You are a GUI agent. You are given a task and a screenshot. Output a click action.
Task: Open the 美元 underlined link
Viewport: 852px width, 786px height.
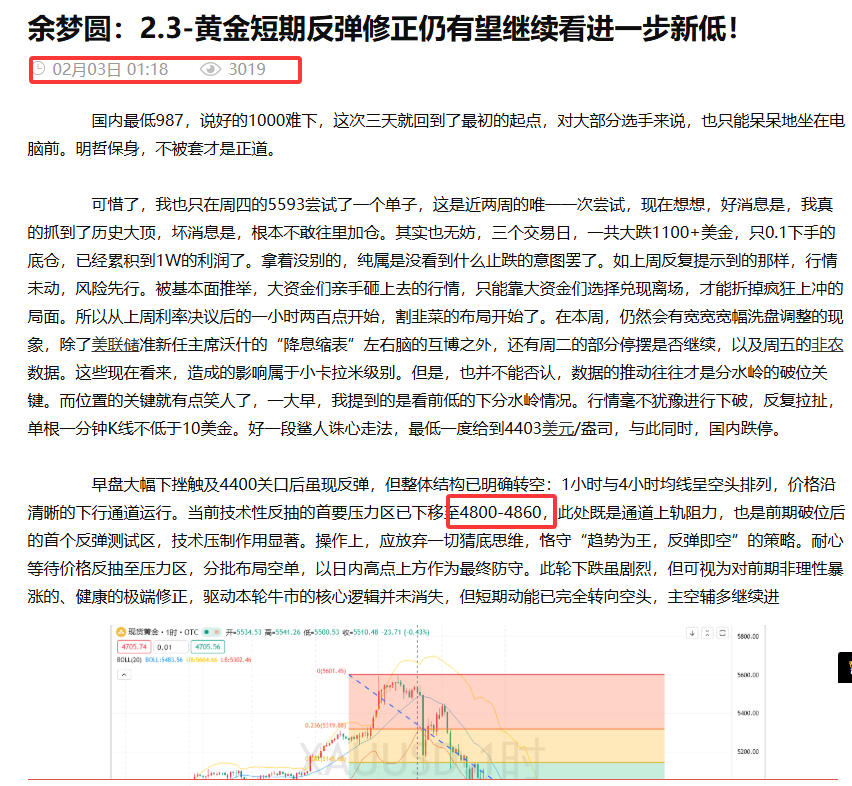557,429
